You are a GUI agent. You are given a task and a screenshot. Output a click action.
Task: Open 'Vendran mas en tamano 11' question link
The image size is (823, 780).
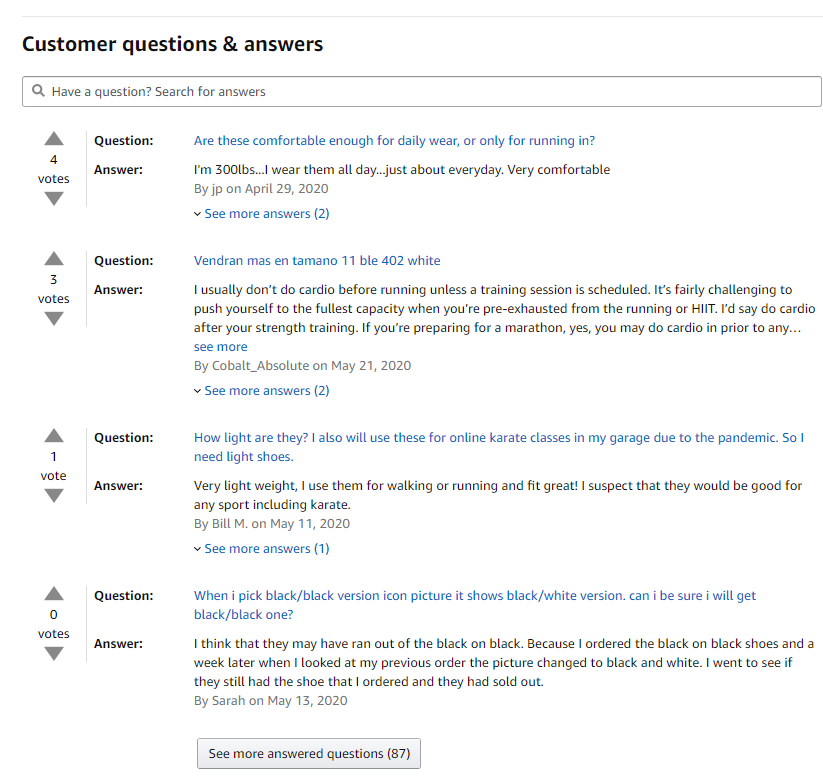317,261
